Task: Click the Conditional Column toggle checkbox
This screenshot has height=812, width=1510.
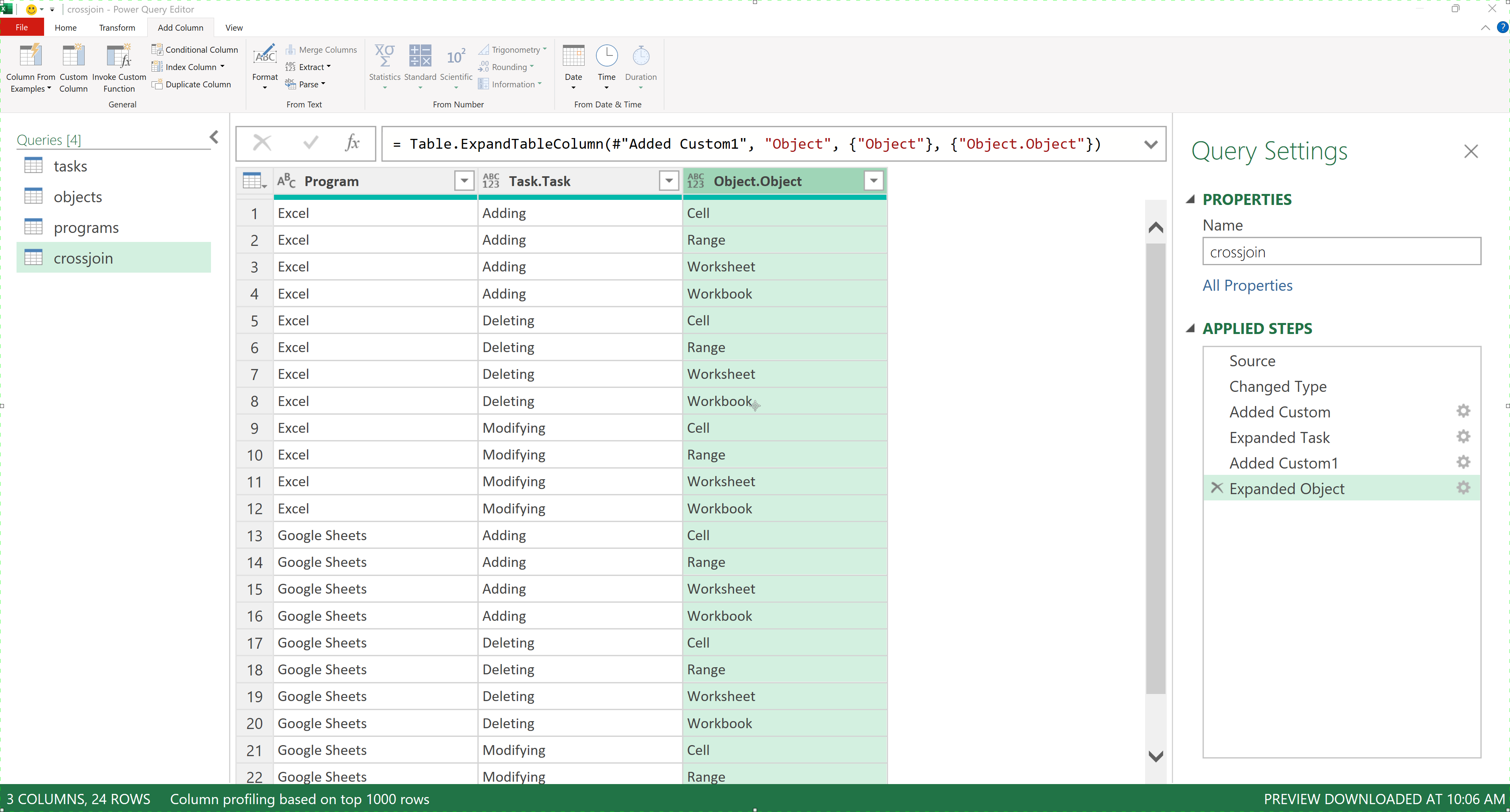Action: pyautogui.click(x=196, y=50)
